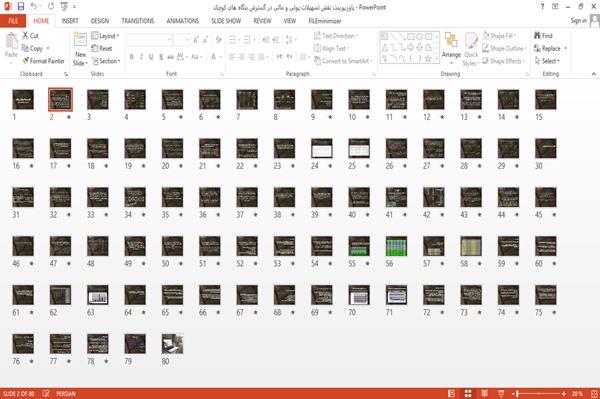
Task: Click the zoom in plus button
Action: [x=564, y=394]
